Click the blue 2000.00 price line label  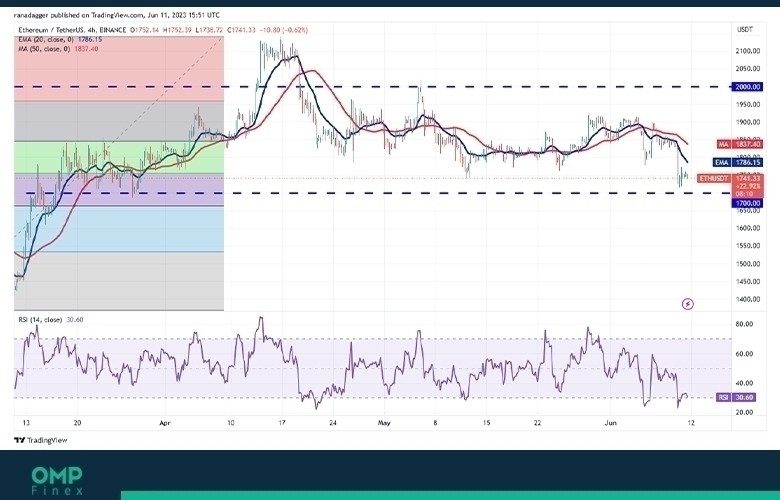coord(747,87)
